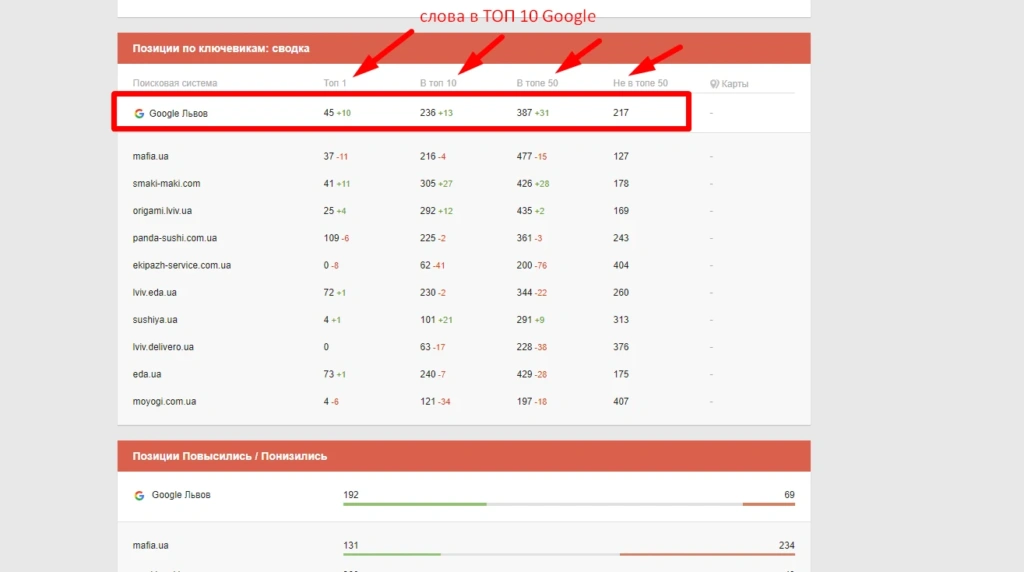Click the origami.lviv.ua top 50 value 435
Image resolution: width=1024 pixels, height=572 pixels.
click(x=524, y=211)
